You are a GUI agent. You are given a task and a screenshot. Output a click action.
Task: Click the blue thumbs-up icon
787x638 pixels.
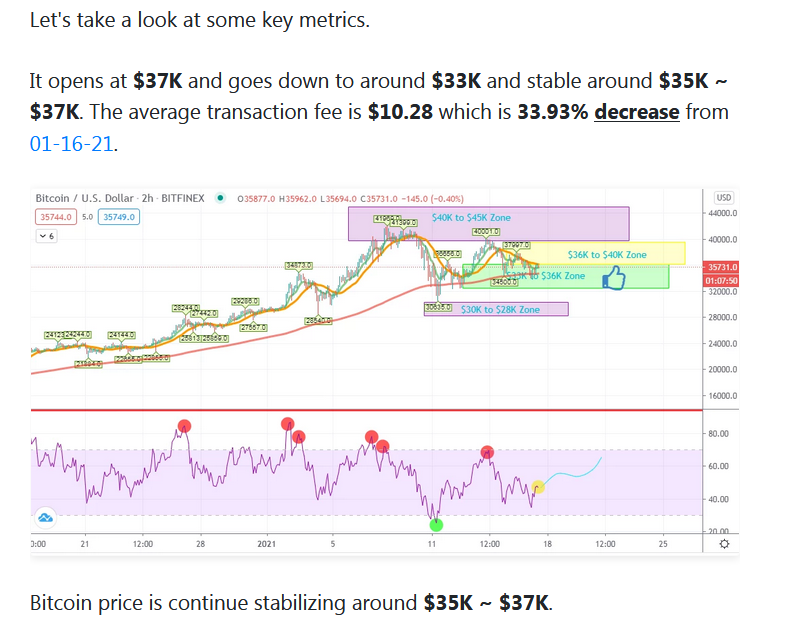(613, 278)
